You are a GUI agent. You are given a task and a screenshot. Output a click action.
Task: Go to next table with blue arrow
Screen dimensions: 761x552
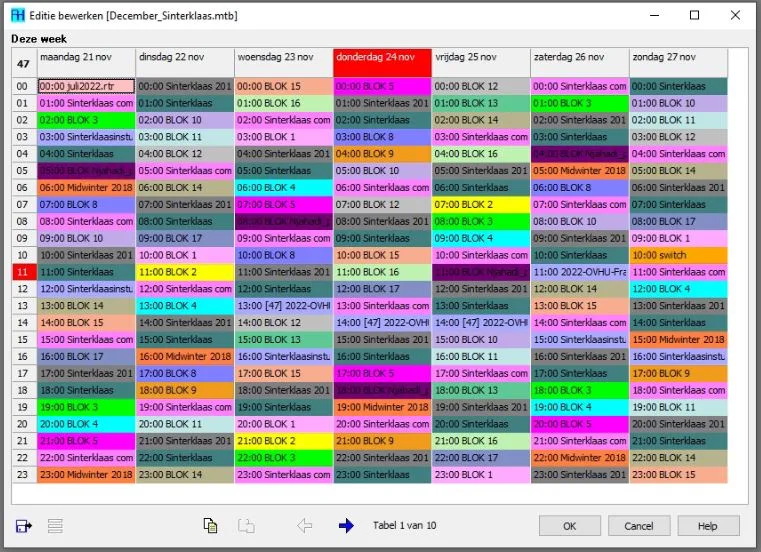[346, 525]
